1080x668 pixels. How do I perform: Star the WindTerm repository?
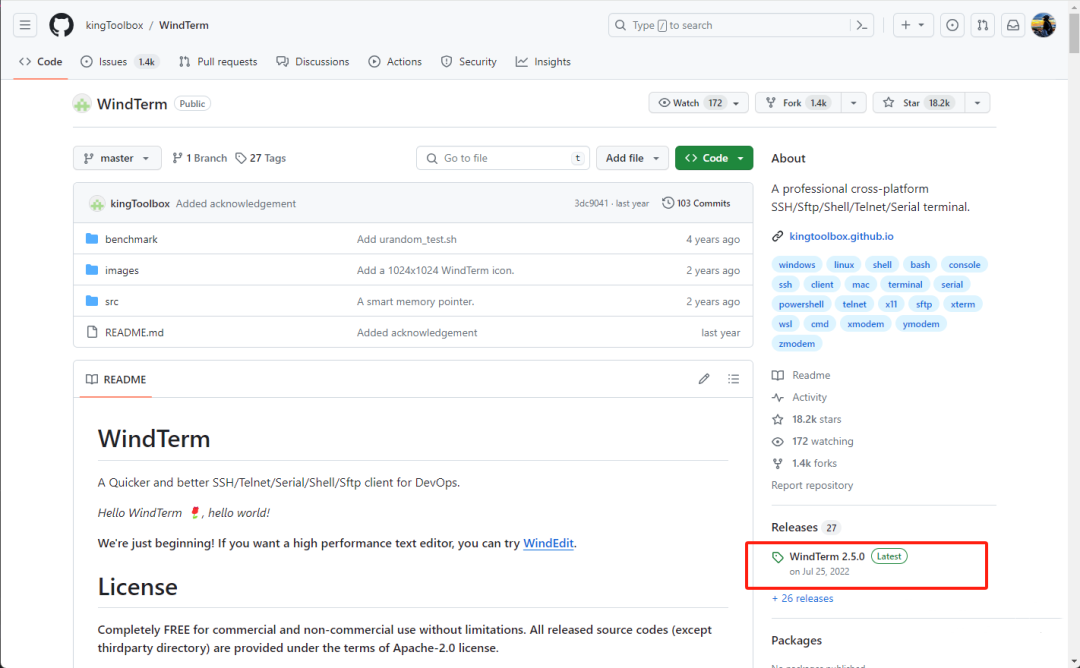(x=919, y=103)
